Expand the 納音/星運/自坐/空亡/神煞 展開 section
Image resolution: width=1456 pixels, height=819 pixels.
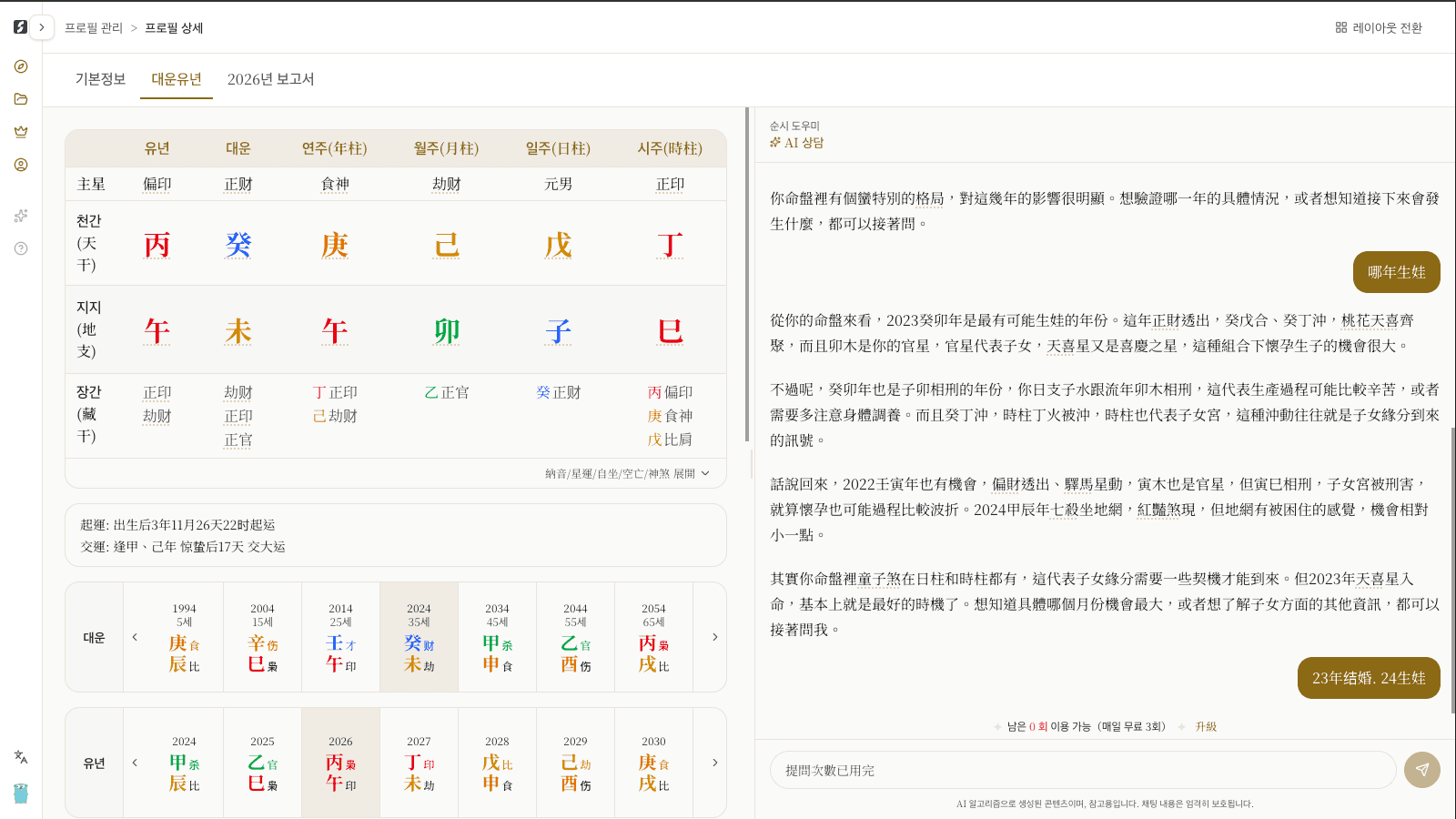(628, 473)
